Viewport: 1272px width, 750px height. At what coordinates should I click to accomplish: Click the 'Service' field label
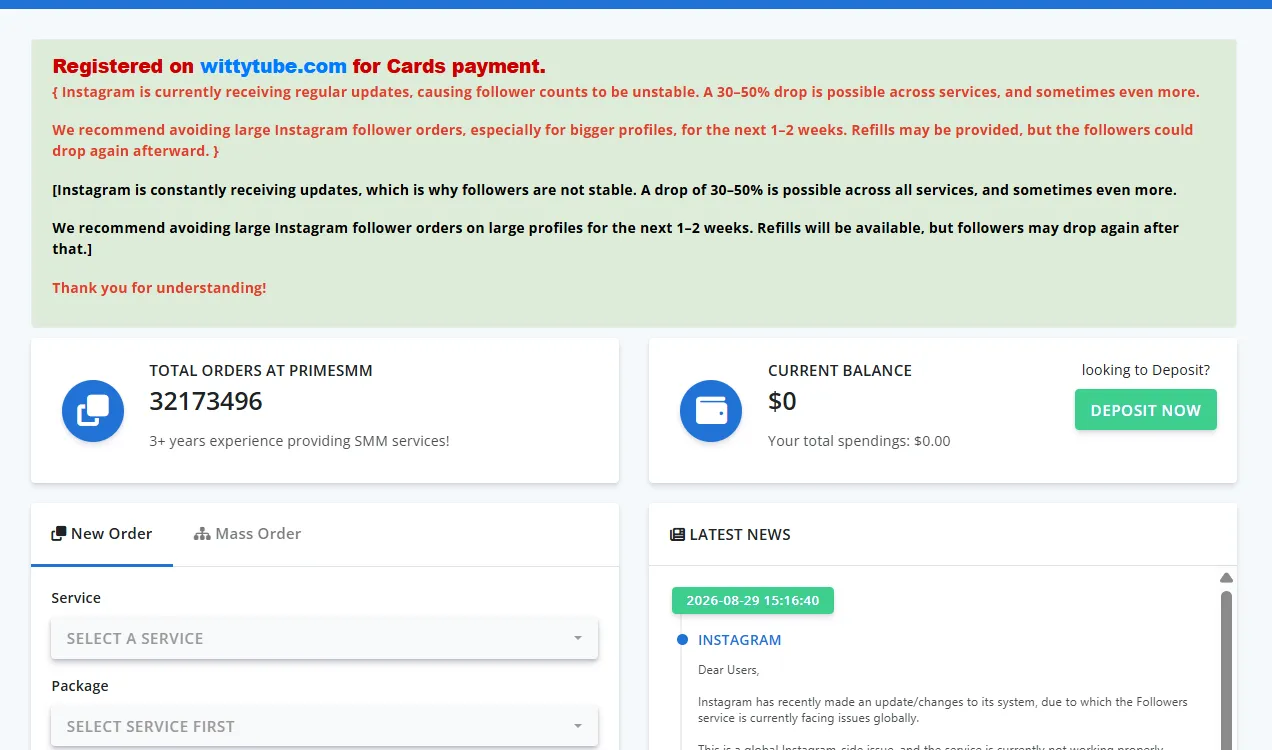pyautogui.click(x=76, y=598)
